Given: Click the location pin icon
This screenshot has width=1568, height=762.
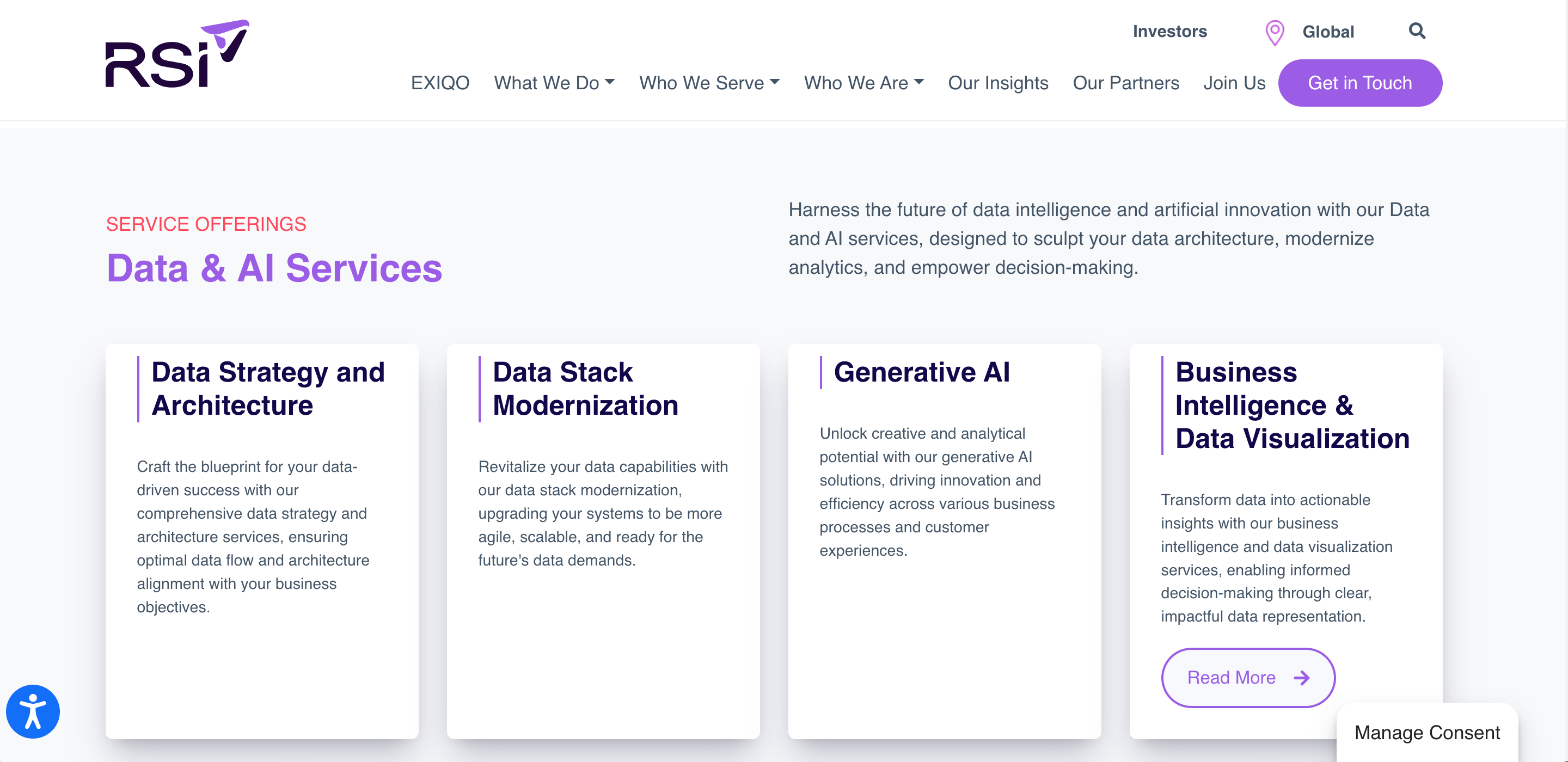Looking at the screenshot, I should [1275, 32].
